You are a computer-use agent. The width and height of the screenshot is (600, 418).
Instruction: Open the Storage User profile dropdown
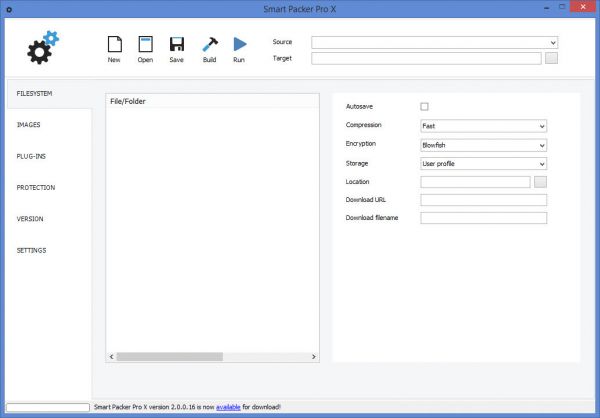click(484, 163)
